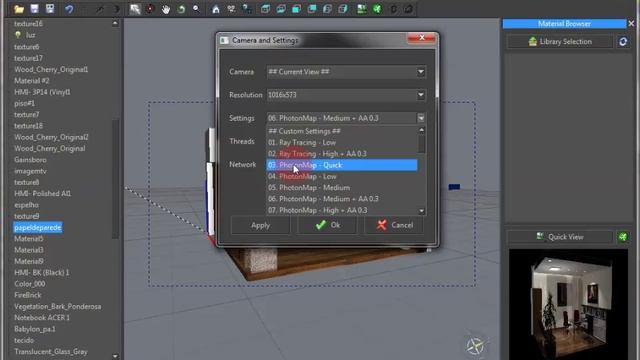Screen dimensions: 640x360
Task: Select material 'Babylon_pa.1'
Action: point(35,329)
